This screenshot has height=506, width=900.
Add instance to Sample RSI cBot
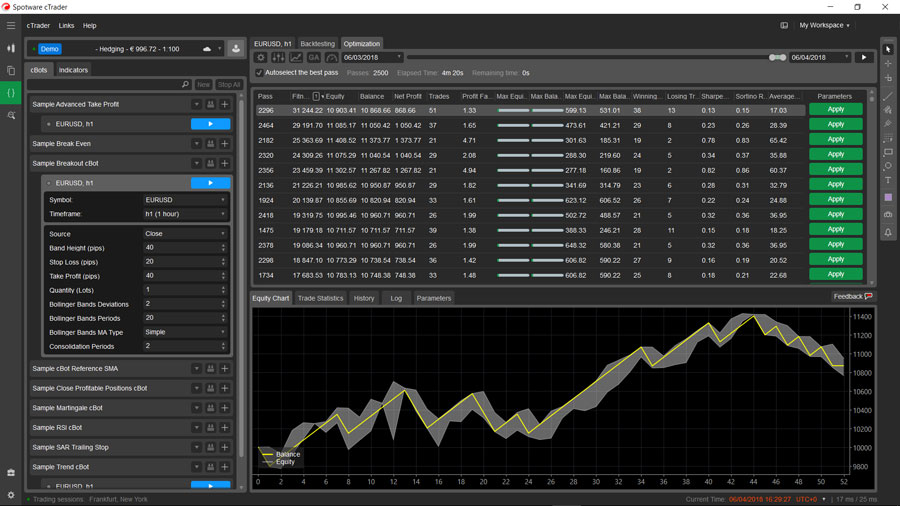point(225,427)
